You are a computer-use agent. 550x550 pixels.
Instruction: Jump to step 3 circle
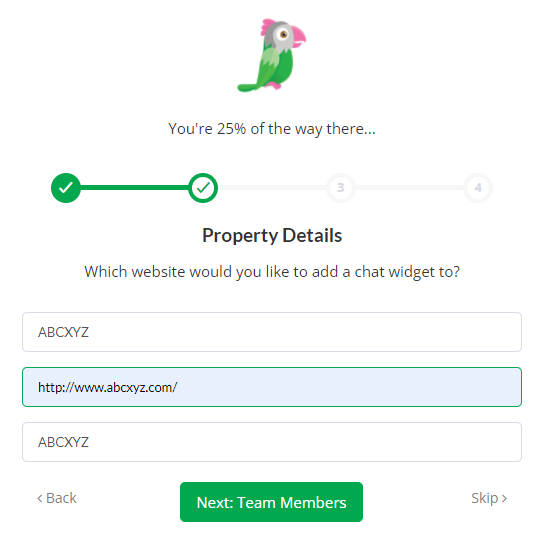coord(341,188)
